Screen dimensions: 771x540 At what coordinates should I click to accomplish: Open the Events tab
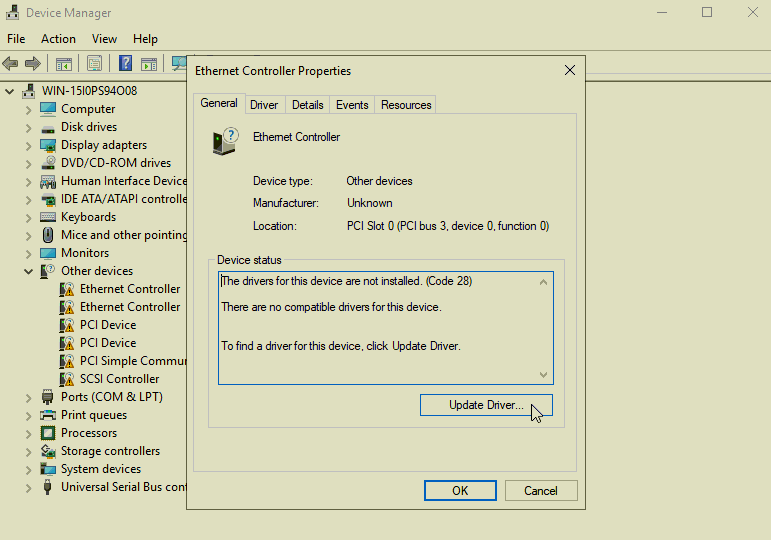point(352,105)
